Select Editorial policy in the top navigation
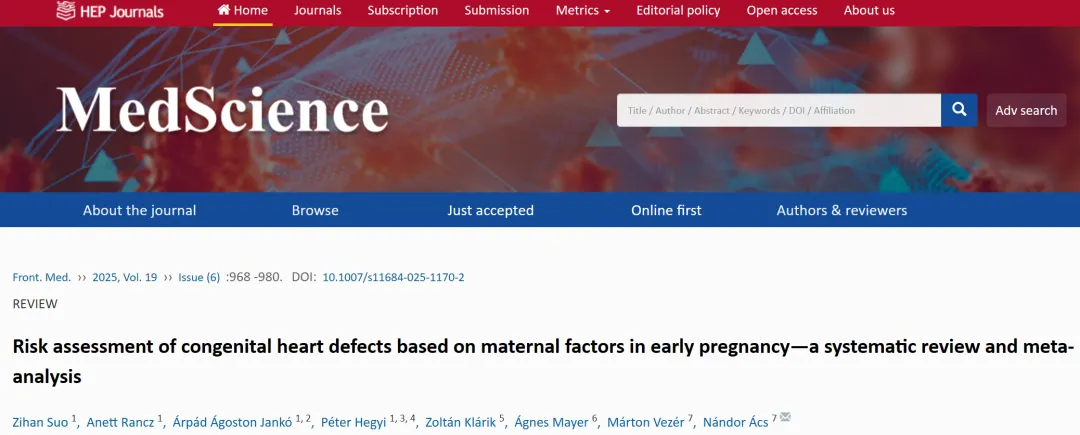This screenshot has width=1080, height=435. pyautogui.click(x=678, y=10)
